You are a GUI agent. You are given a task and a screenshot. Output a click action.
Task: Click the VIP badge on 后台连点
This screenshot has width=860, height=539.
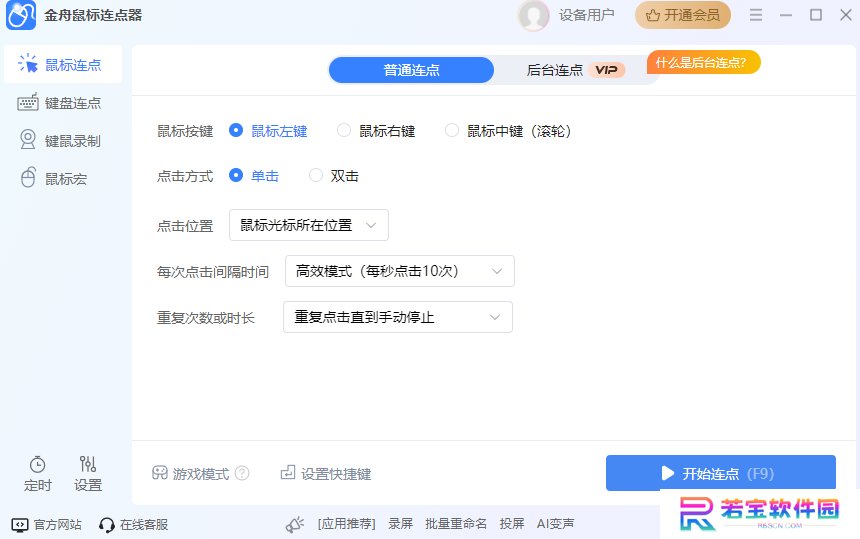(x=607, y=70)
